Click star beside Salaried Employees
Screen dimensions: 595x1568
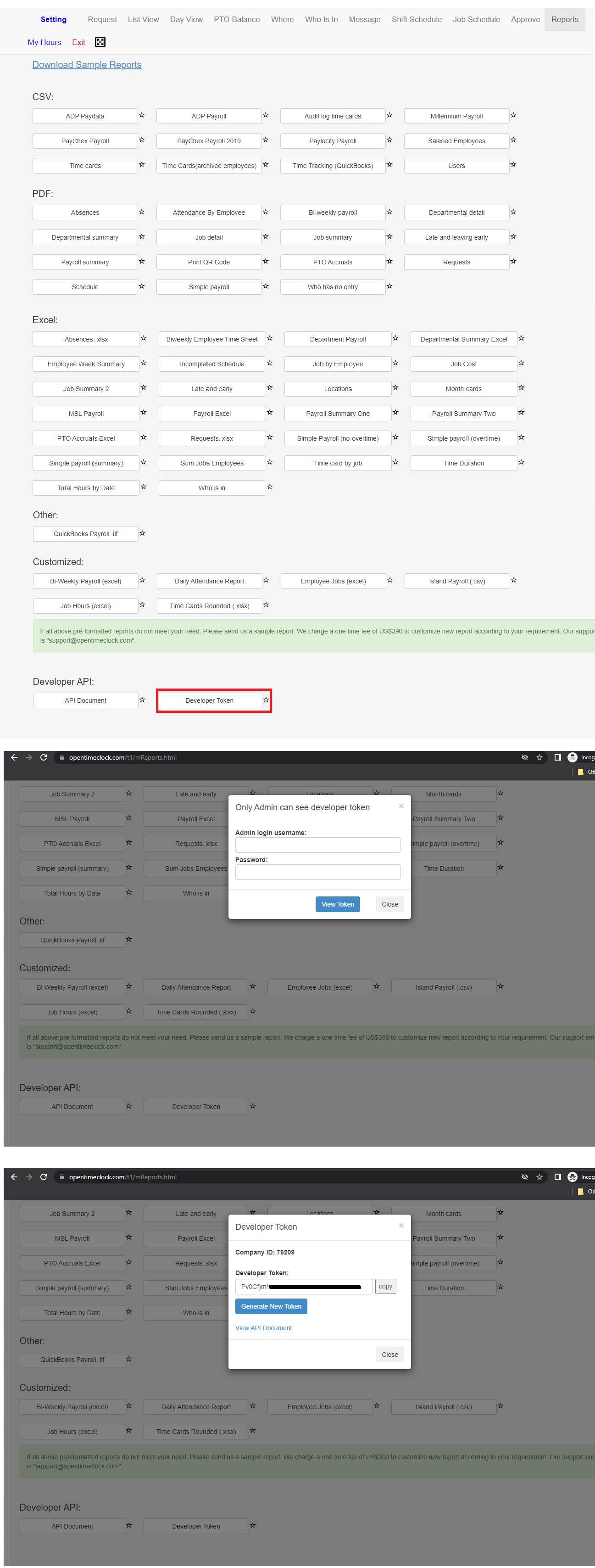pyautogui.click(x=513, y=140)
